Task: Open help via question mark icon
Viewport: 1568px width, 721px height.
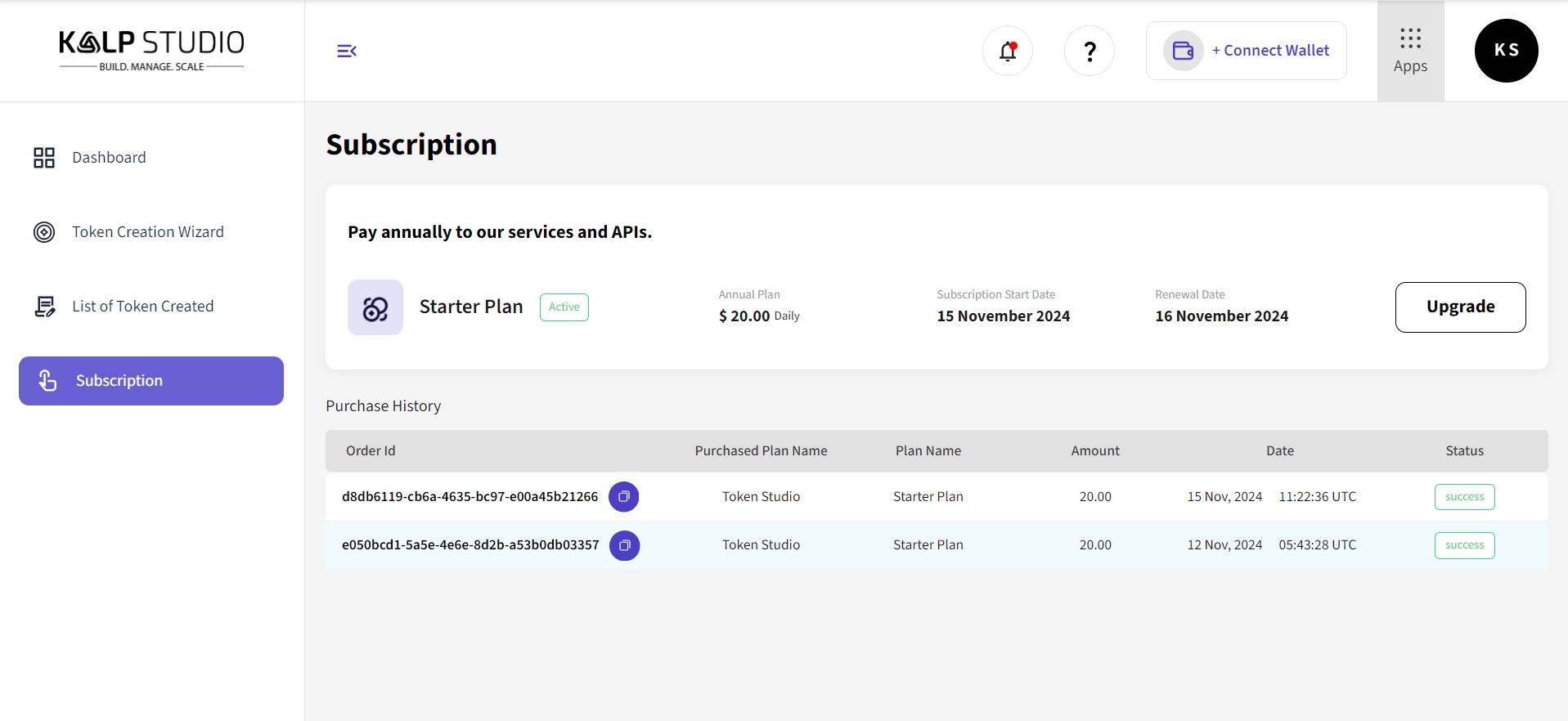Action: [x=1090, y=51]
